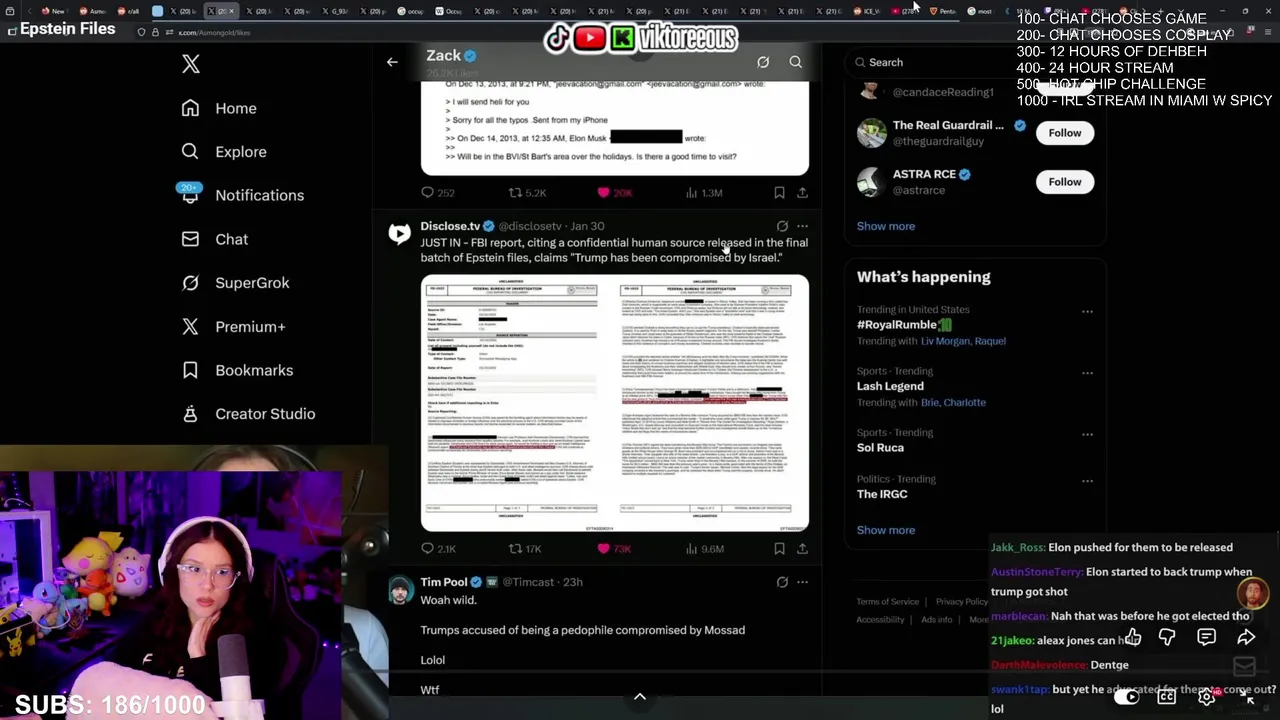Open the Lash Legend trending topic
The width and height of the screenshot is (1280, 720).
click(x=890, y=386)
